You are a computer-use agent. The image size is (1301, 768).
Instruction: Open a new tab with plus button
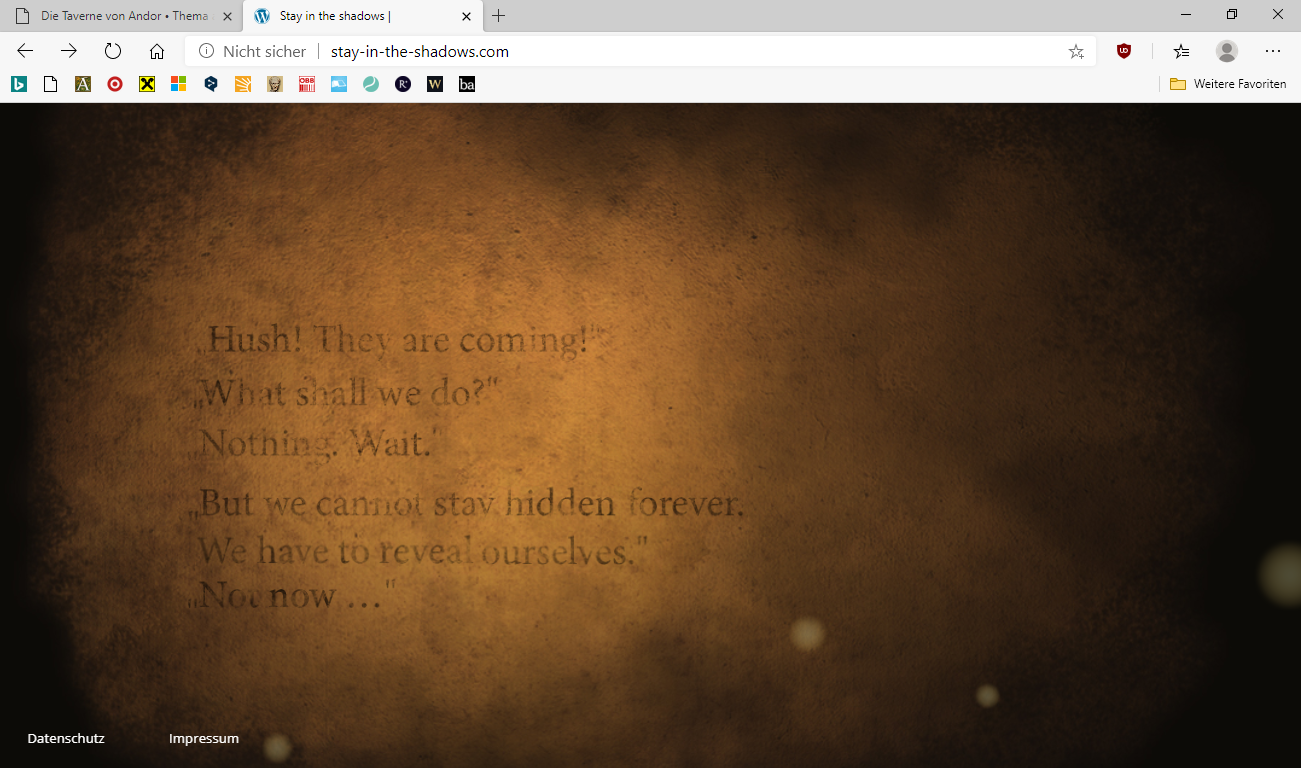(499, 16)
